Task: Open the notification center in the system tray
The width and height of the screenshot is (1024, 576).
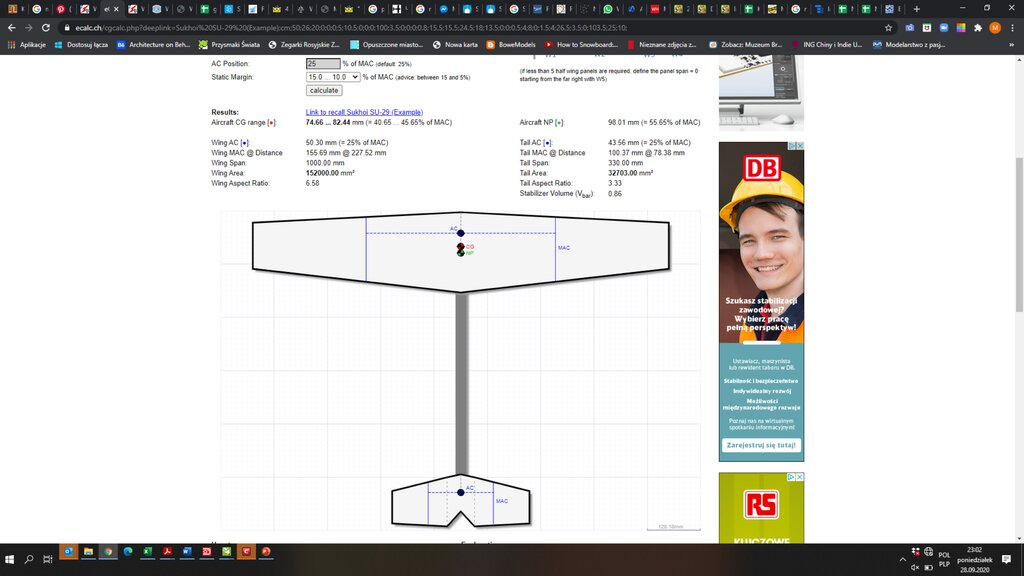Action: click(1006, 559)
